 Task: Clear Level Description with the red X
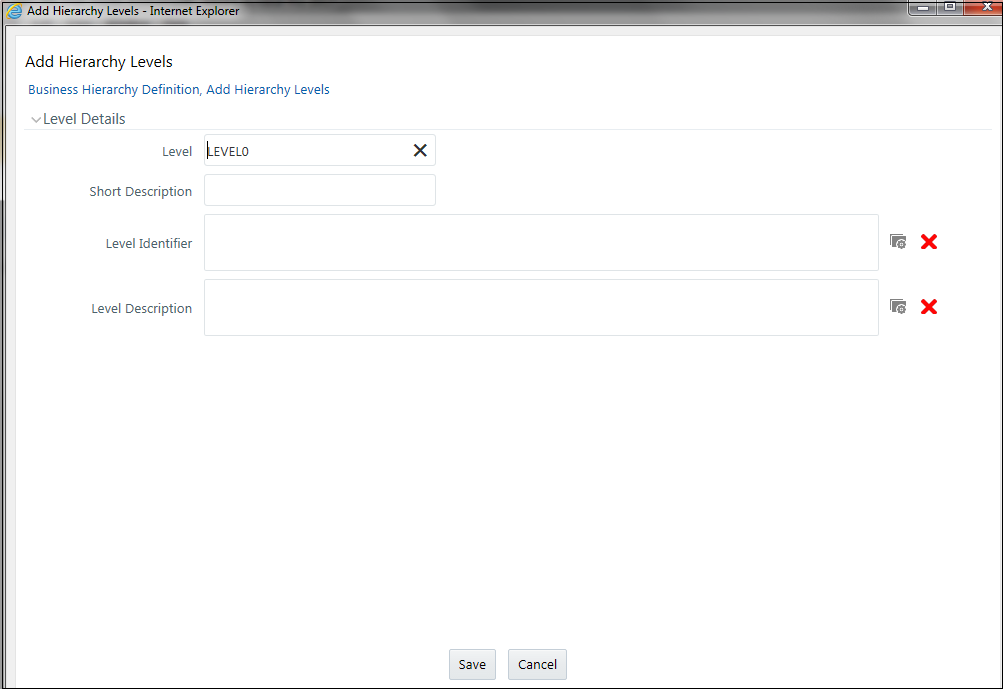(929, 307)
